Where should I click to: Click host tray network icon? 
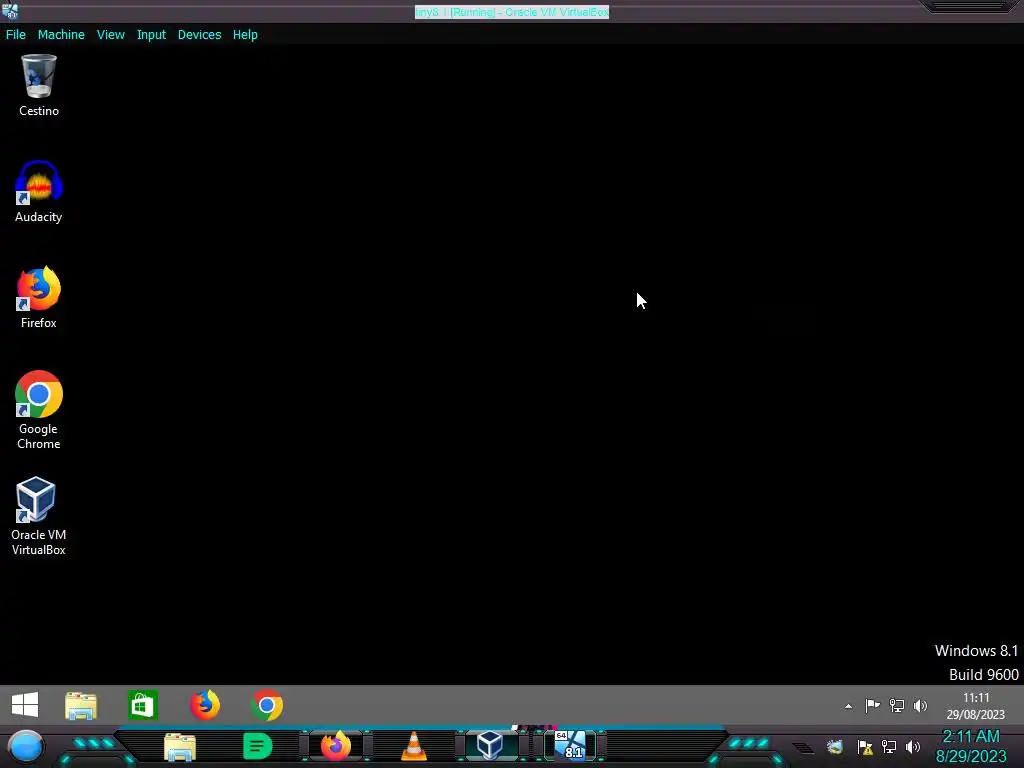[x=889, y=747]
